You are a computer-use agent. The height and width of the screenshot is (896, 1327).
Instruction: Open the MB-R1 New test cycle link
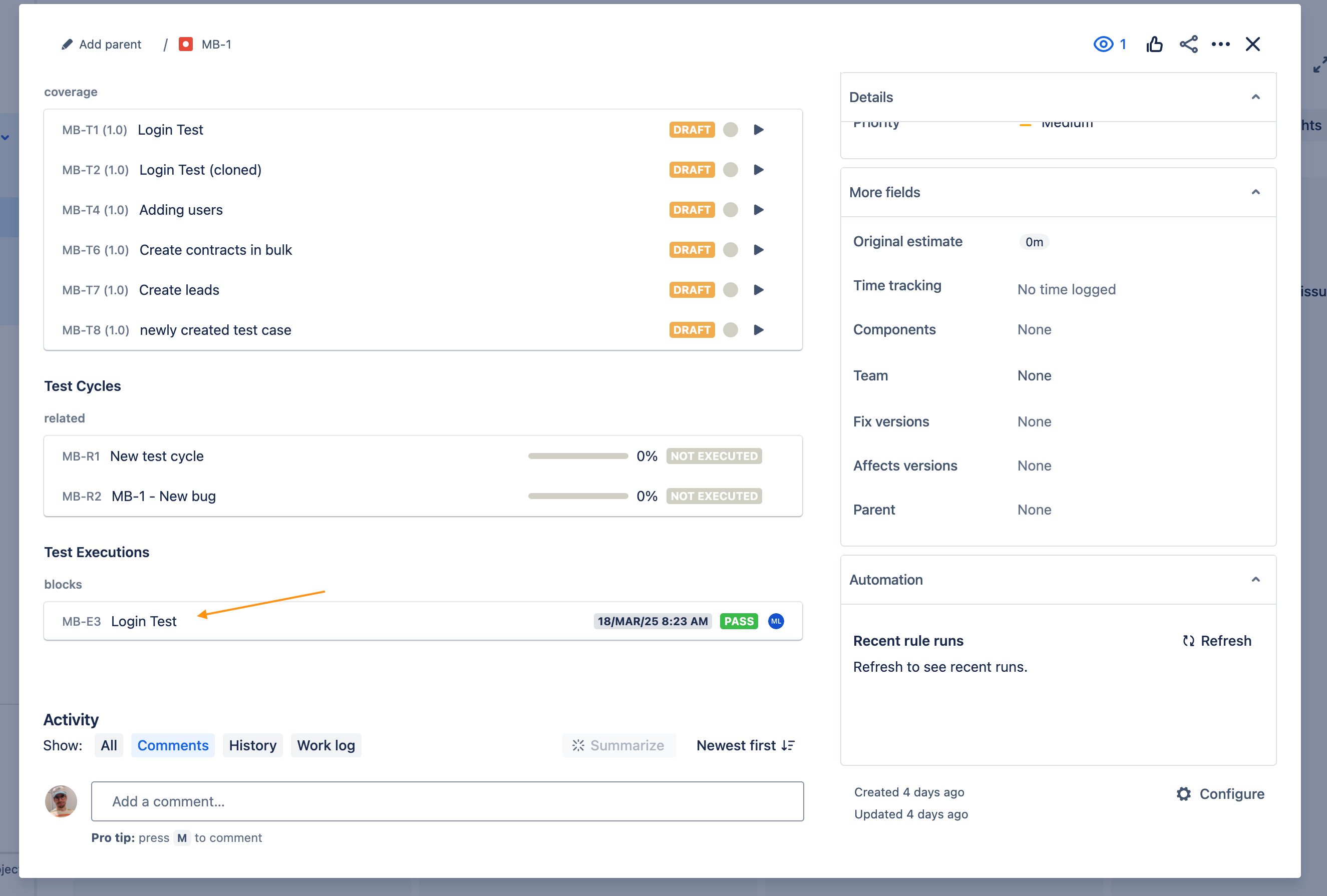(156, 456)
